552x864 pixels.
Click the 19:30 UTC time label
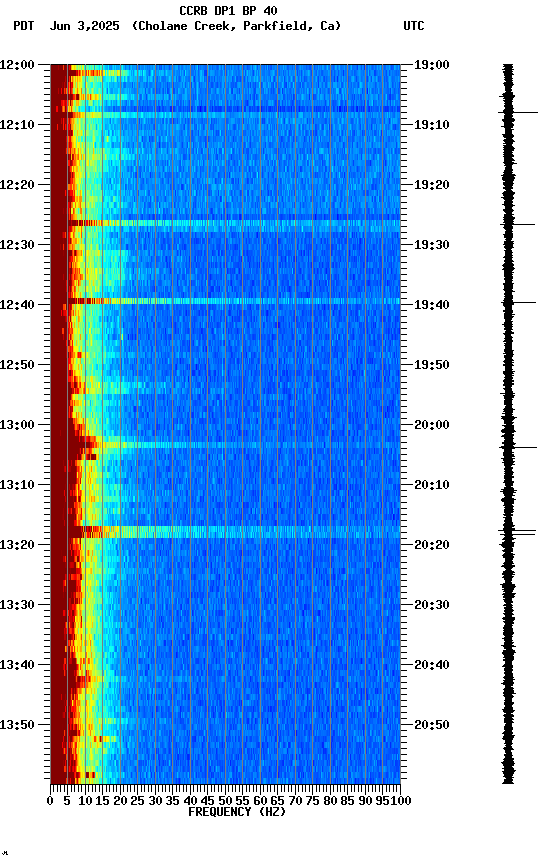click(432, 245)
